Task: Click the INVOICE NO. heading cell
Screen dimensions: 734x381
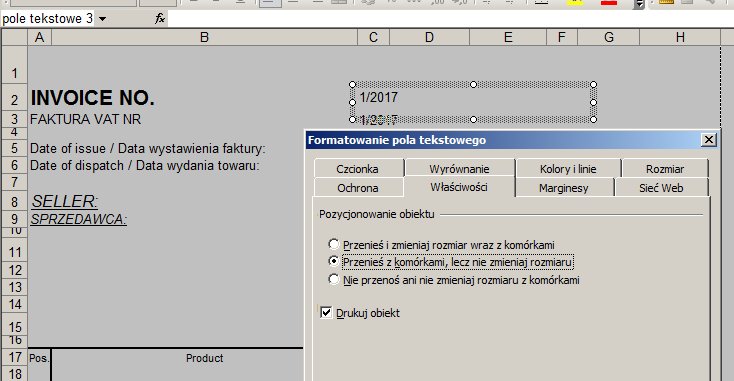Action: (93, 98)
